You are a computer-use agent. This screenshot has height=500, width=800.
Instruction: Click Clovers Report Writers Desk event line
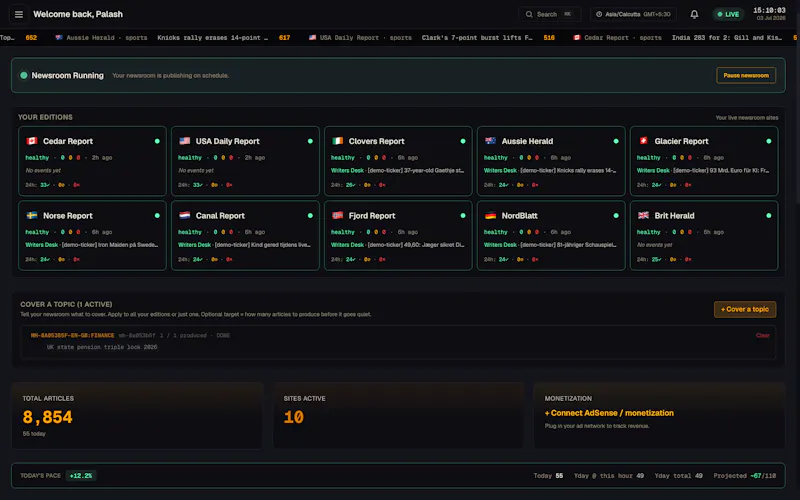(397, 170)
